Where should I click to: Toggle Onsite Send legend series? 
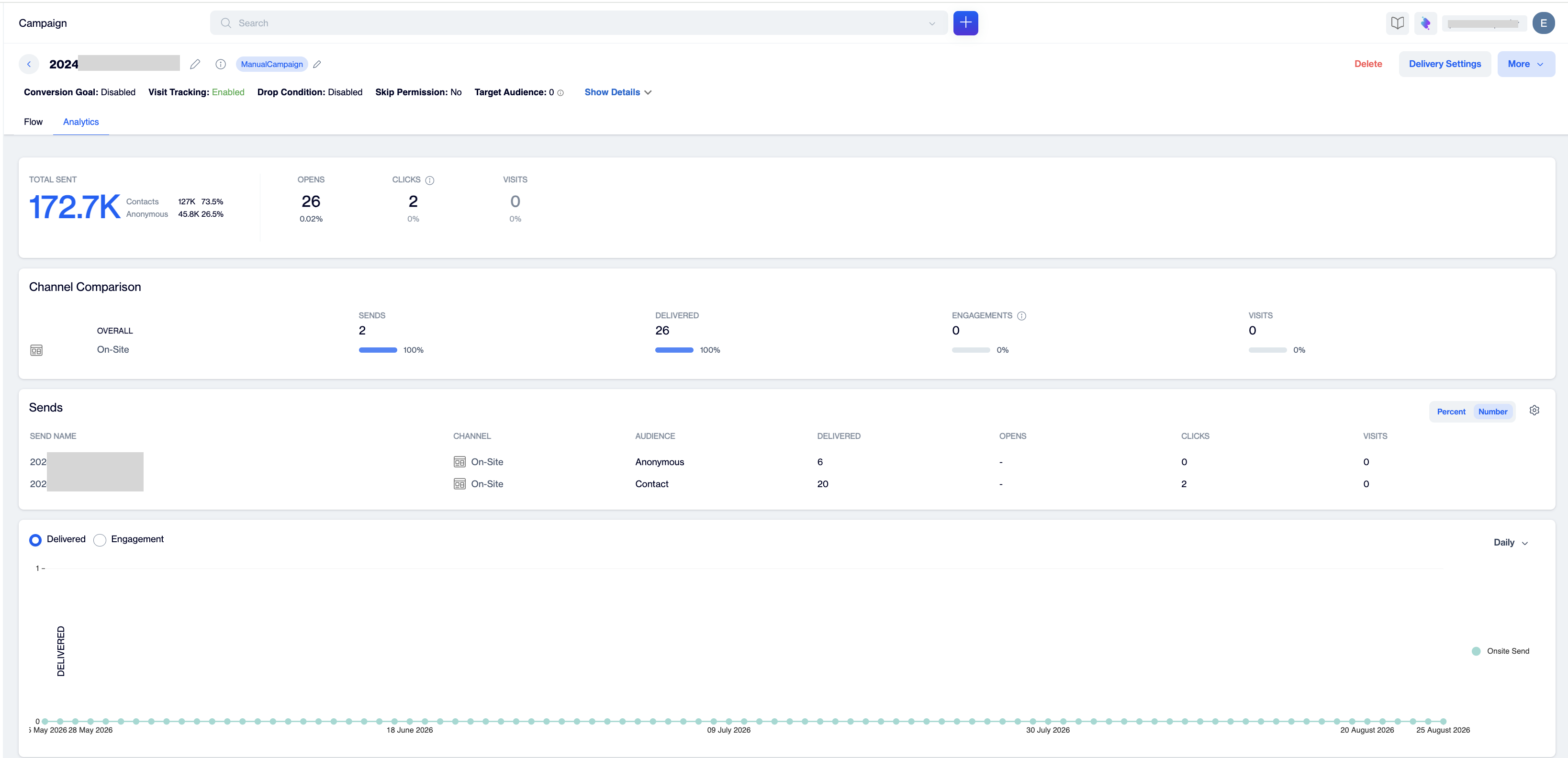pyautogui.click(x=1501, y=651)
